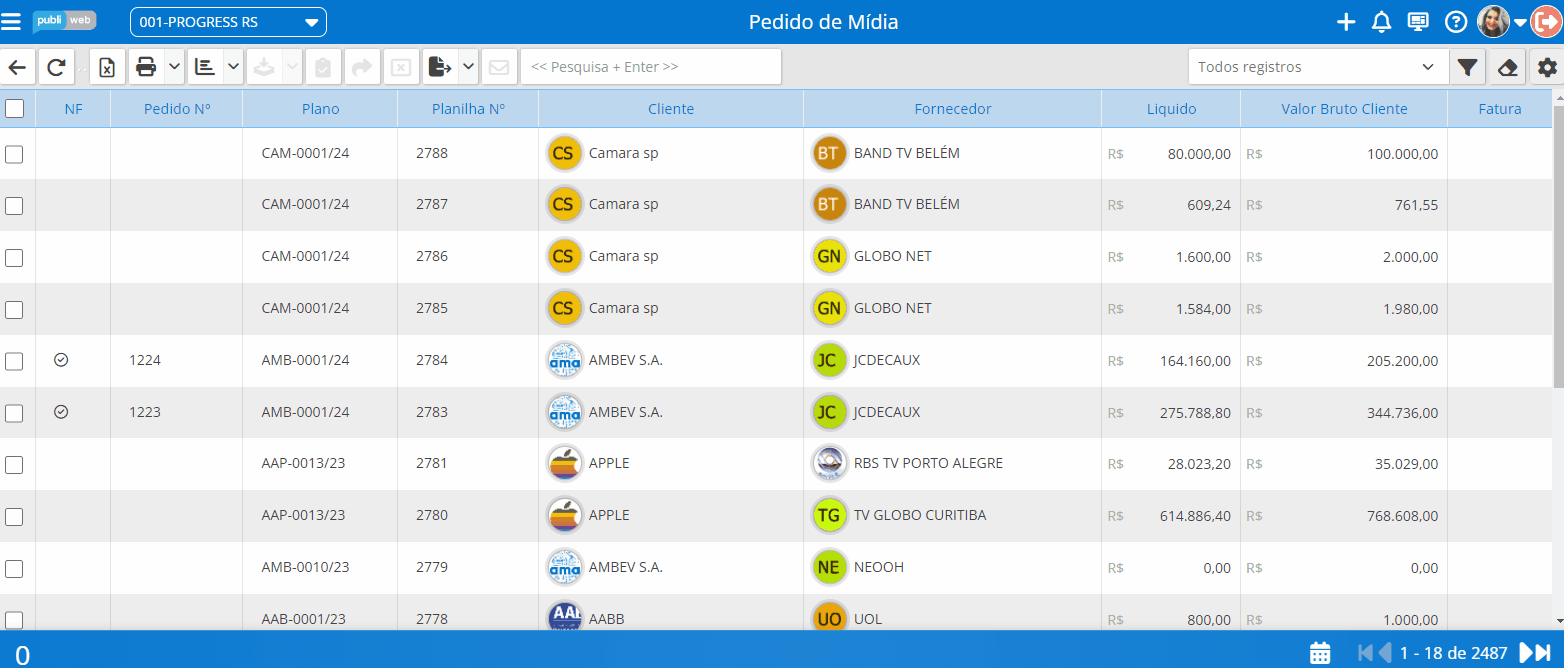Add new record with plus icon
This screenshot has height=668, width=1564.
[x=1346, y=22]
